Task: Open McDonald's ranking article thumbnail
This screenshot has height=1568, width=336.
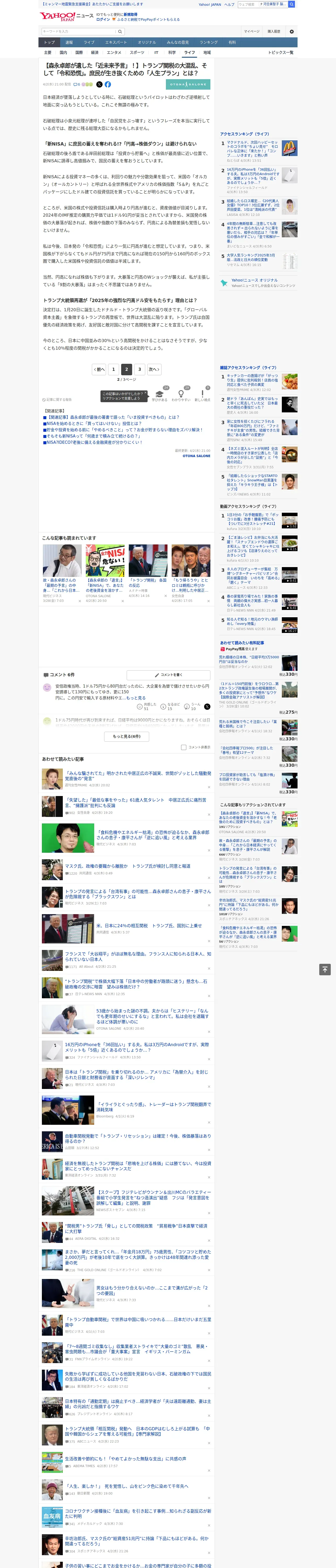Action: pos(289,148)
